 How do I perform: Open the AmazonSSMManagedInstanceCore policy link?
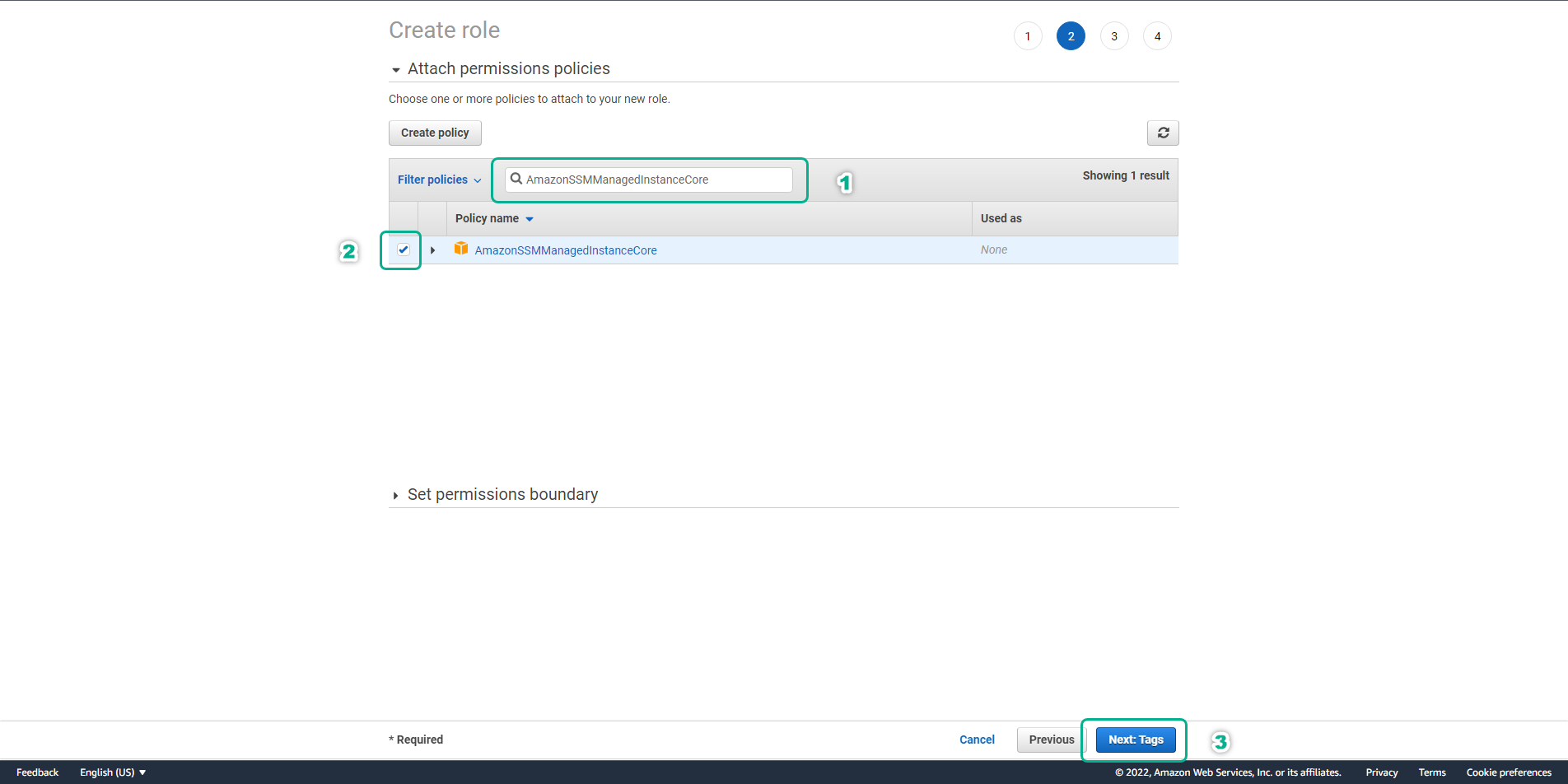coord(566,250)
